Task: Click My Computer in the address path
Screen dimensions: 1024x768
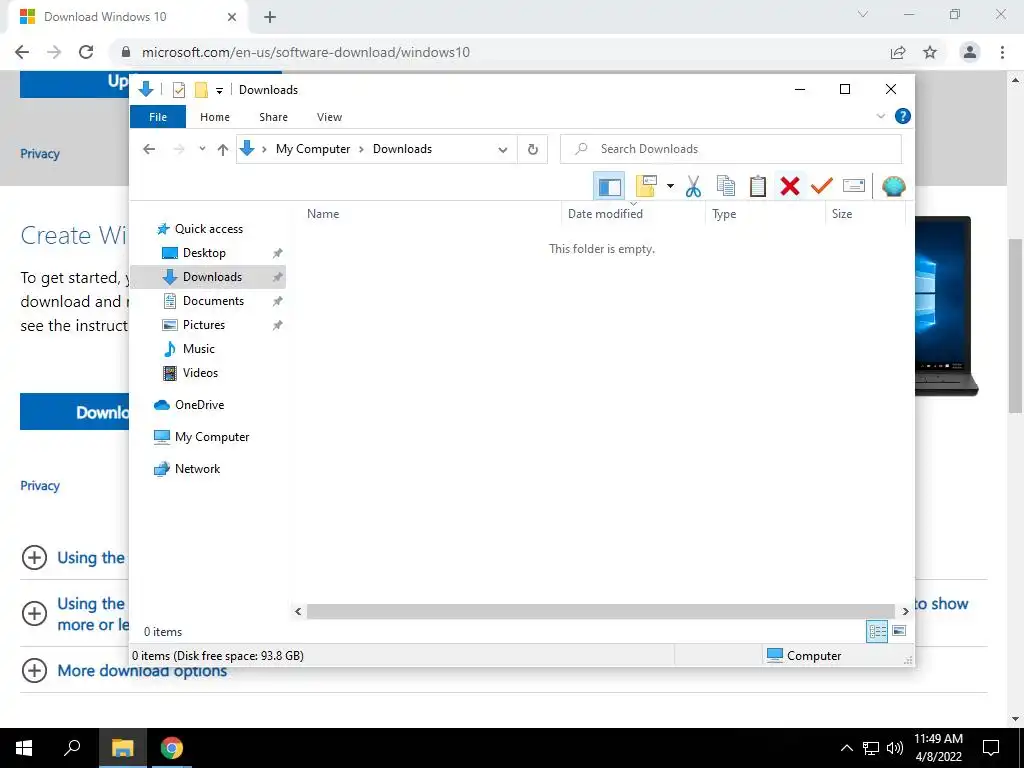Action: tap(313, 149)
